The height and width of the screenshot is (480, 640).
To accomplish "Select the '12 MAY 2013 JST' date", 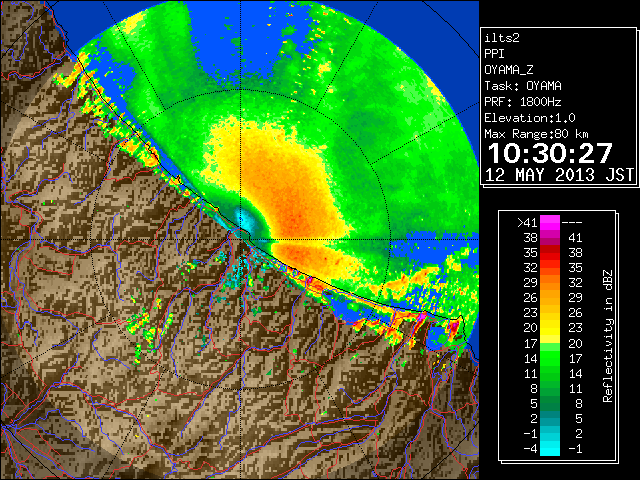I will (x=559, y=175).
